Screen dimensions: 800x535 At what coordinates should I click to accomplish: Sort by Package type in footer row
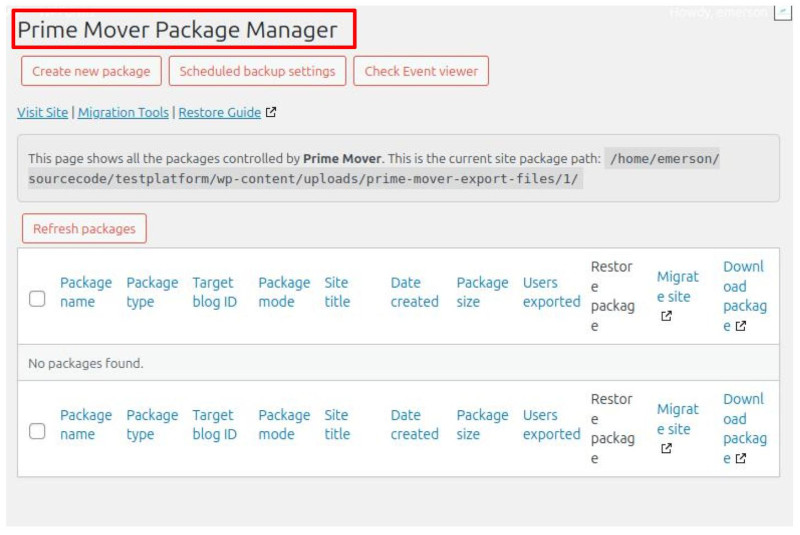pos(152,424)
